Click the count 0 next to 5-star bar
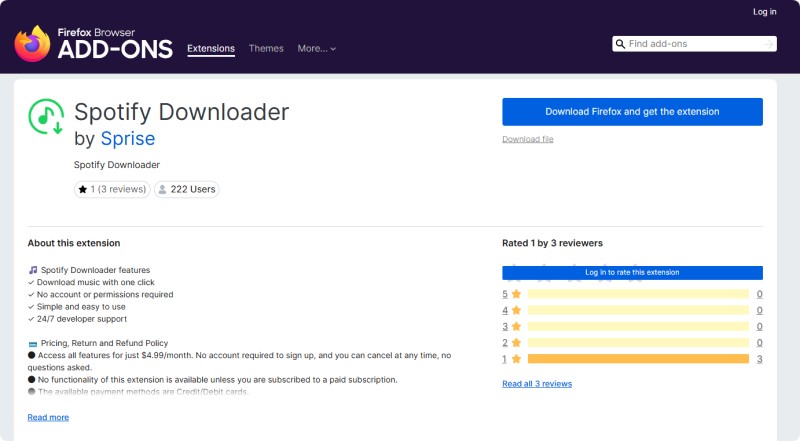 (x=759, y=294)
